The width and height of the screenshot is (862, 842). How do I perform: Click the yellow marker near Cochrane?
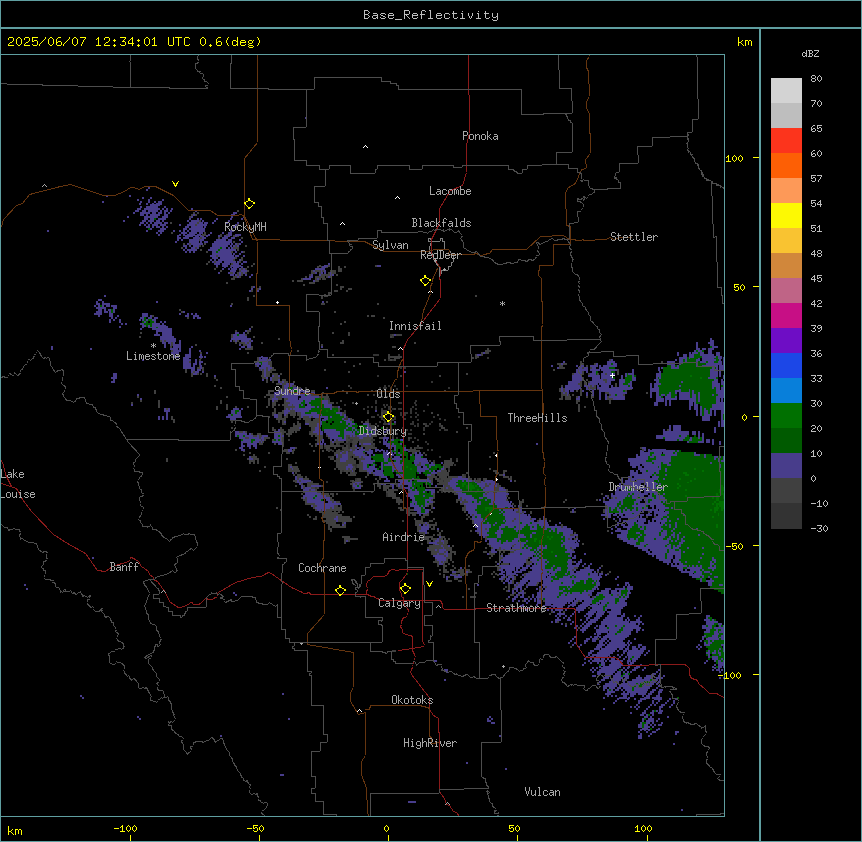pos(340,590)
